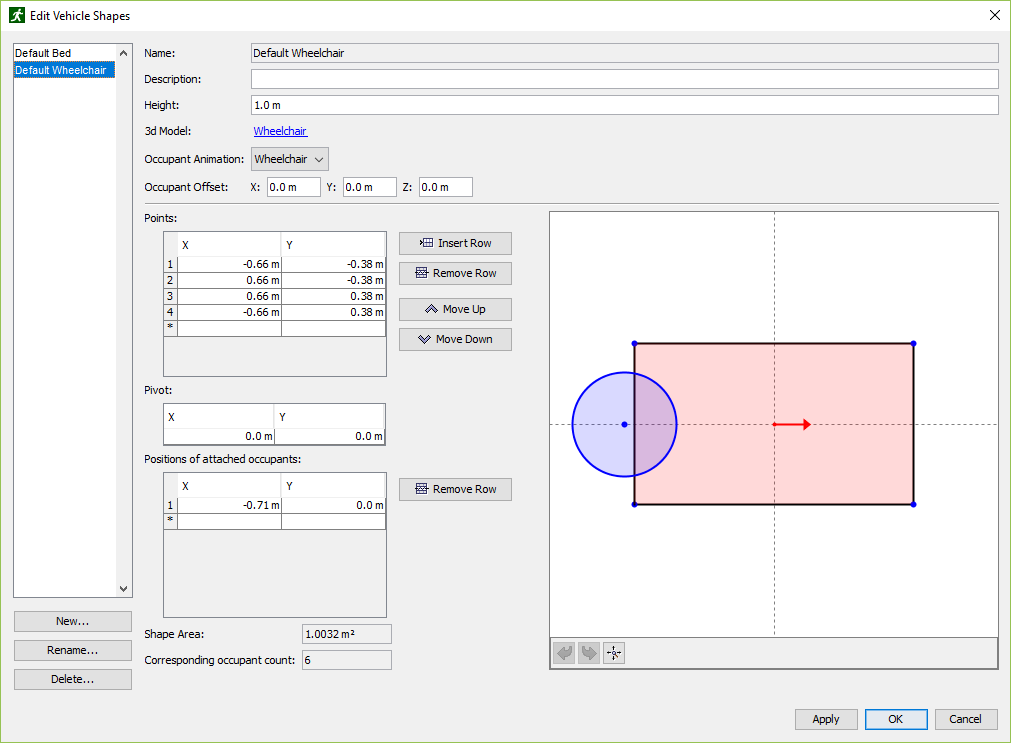Click the New... shape button

pos(73,622)
